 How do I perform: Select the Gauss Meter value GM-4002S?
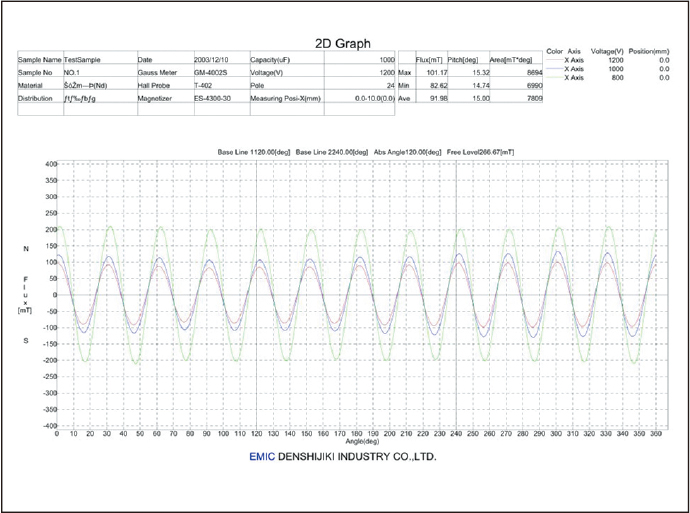click(x=214, y=73)
